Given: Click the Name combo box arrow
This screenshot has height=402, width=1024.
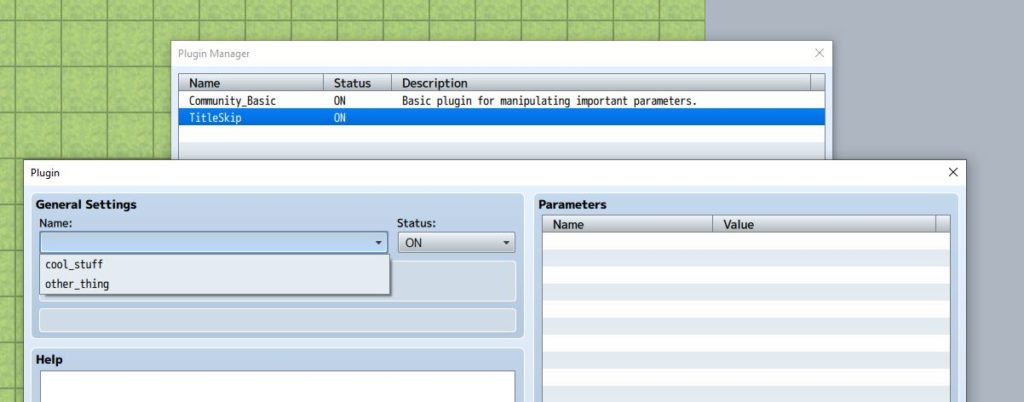Looking at the screenshot, I should click(378, 243).
